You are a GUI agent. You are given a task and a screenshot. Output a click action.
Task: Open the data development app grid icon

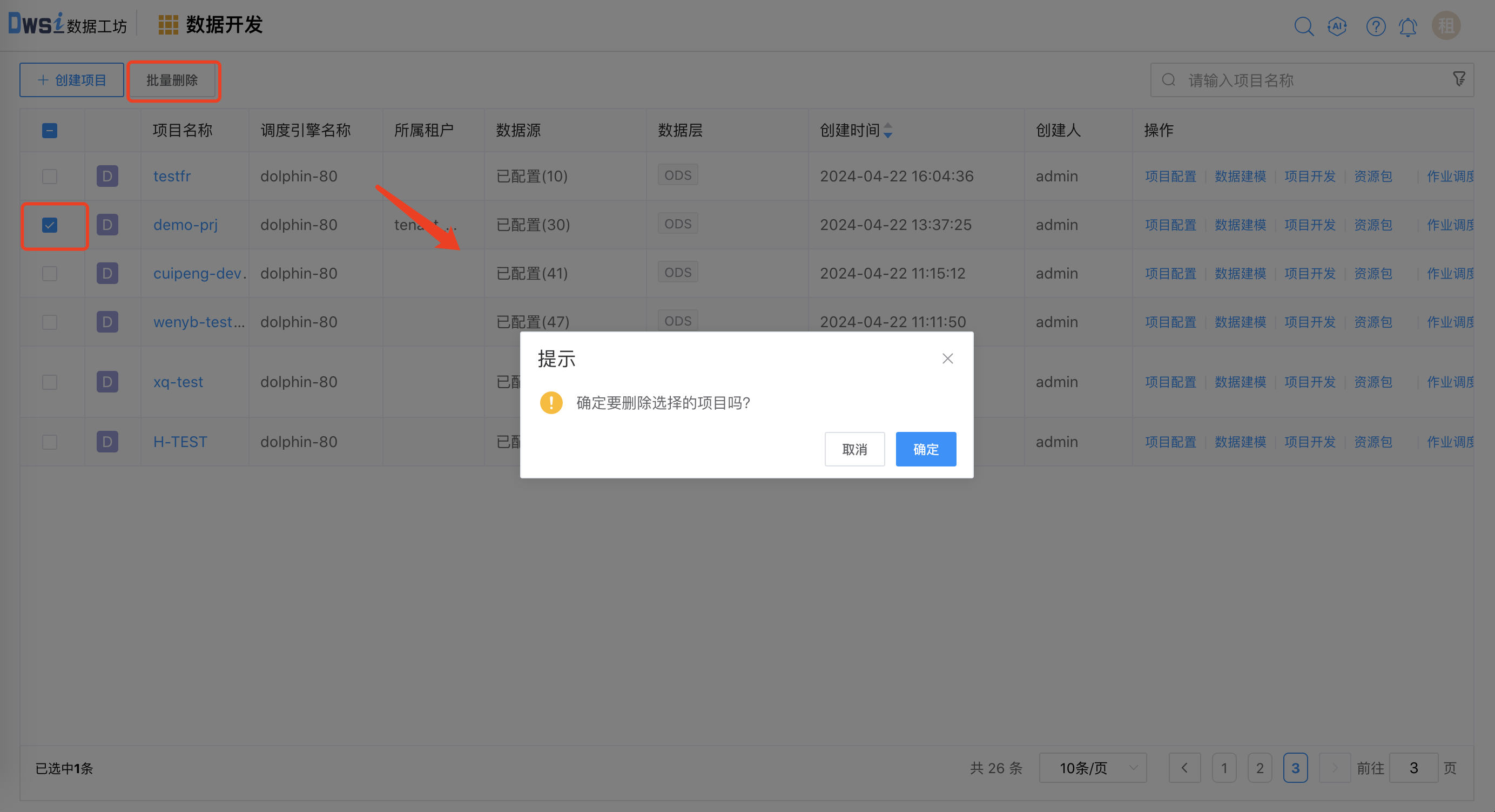(x=169, y=25)
